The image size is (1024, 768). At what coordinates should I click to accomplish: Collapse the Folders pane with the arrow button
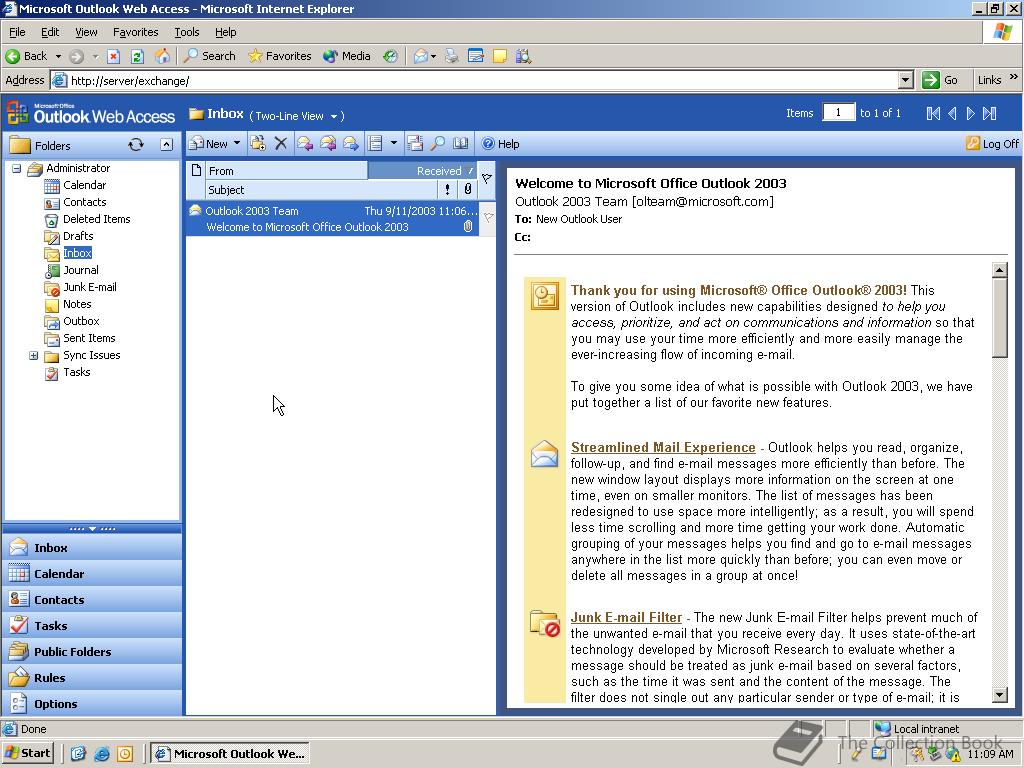[167, 145]
